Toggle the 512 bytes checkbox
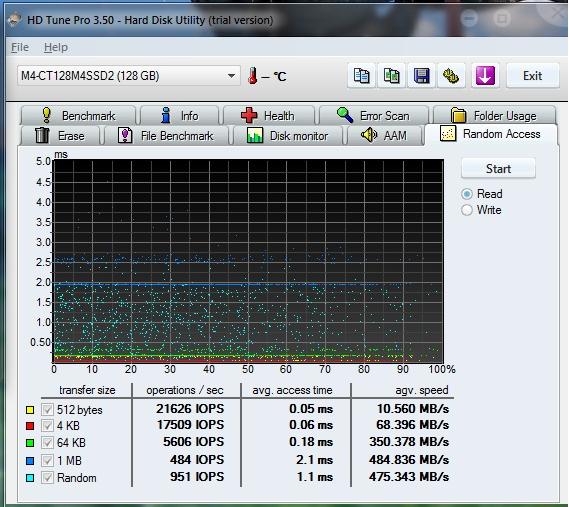This screenshot has height=507, width=569. pyautogui.click(x=47, y=410)
